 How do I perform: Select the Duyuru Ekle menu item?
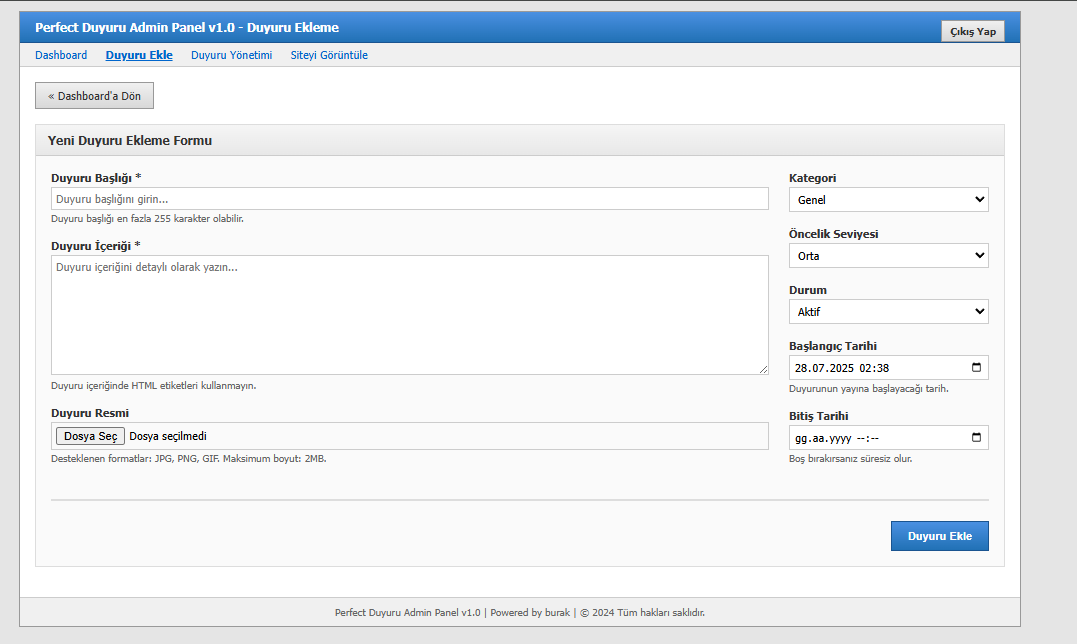139,55
